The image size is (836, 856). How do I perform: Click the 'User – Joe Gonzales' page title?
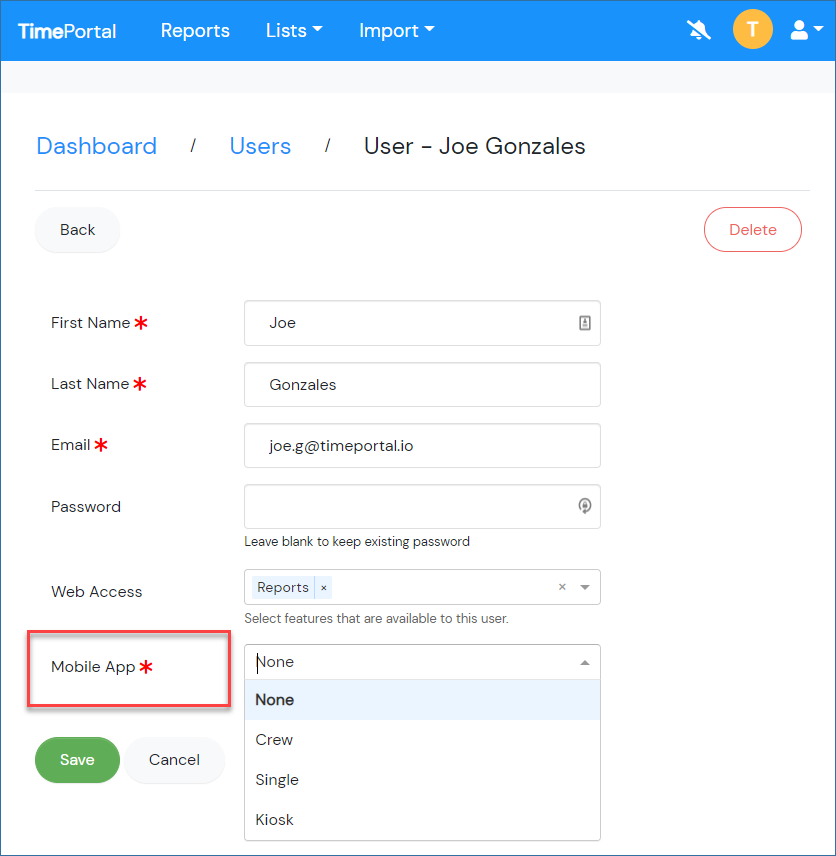(475, 146)
